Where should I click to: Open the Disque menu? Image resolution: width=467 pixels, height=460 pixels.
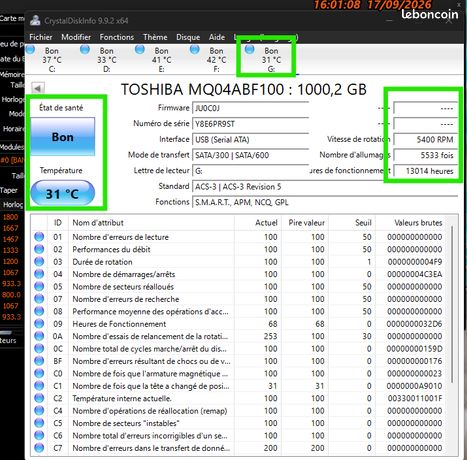[x=188, y=37]
